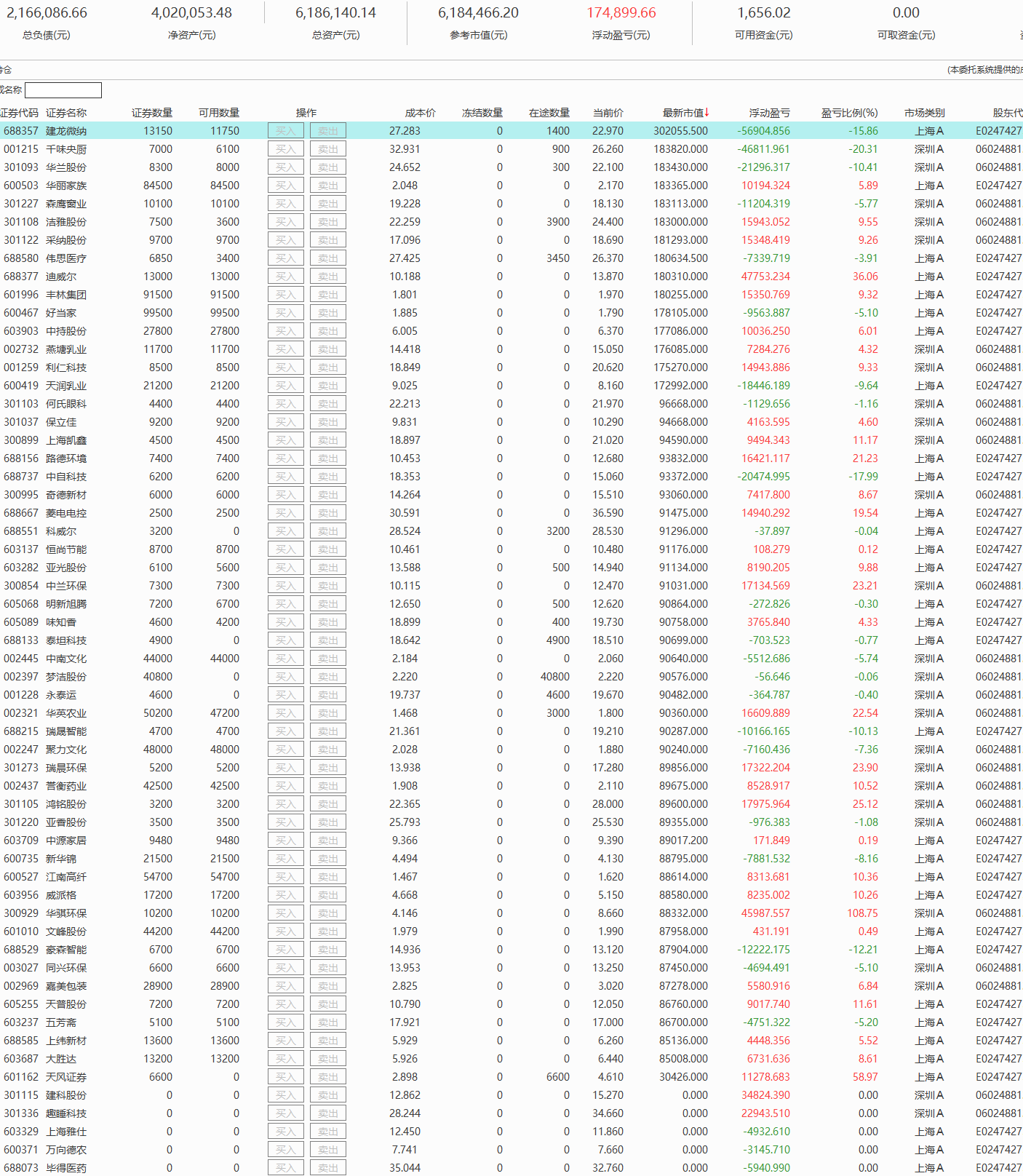This screenshot has width=1023, height=1176.
Task: Select the 奇德新材 row name
Action: tap(66, 495)
